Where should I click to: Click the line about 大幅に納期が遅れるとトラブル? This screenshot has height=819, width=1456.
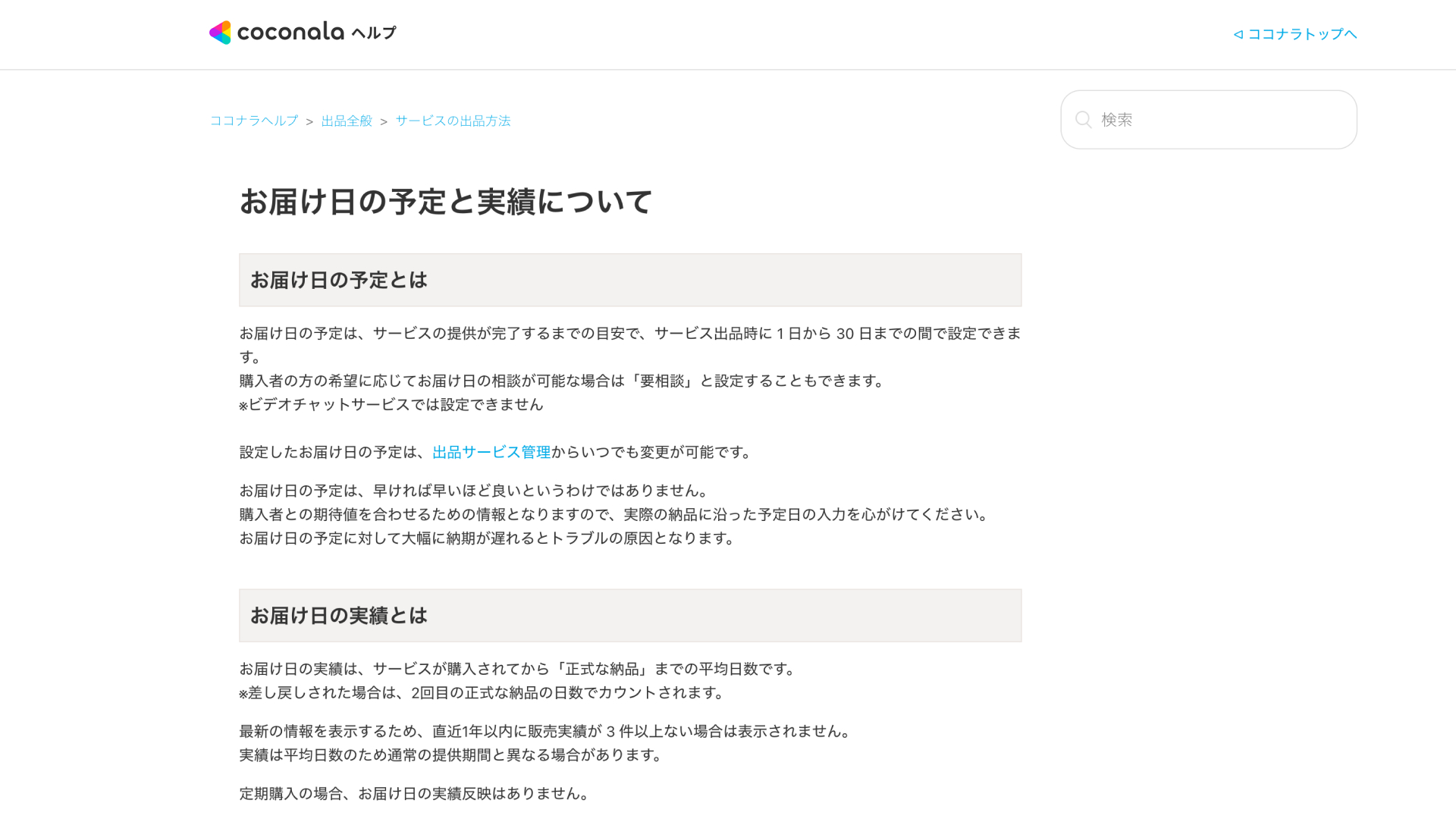click(x=488, y=538)
